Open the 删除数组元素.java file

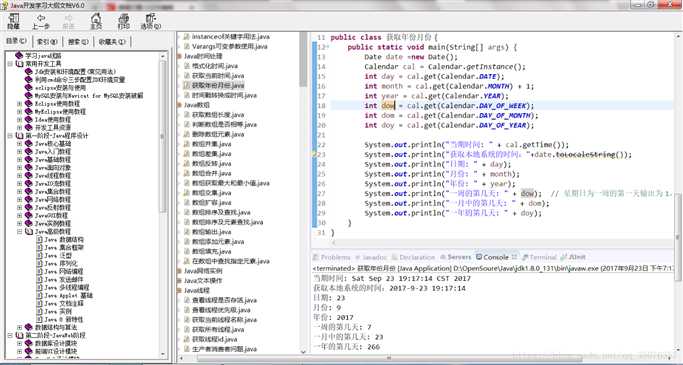[218, 134]
